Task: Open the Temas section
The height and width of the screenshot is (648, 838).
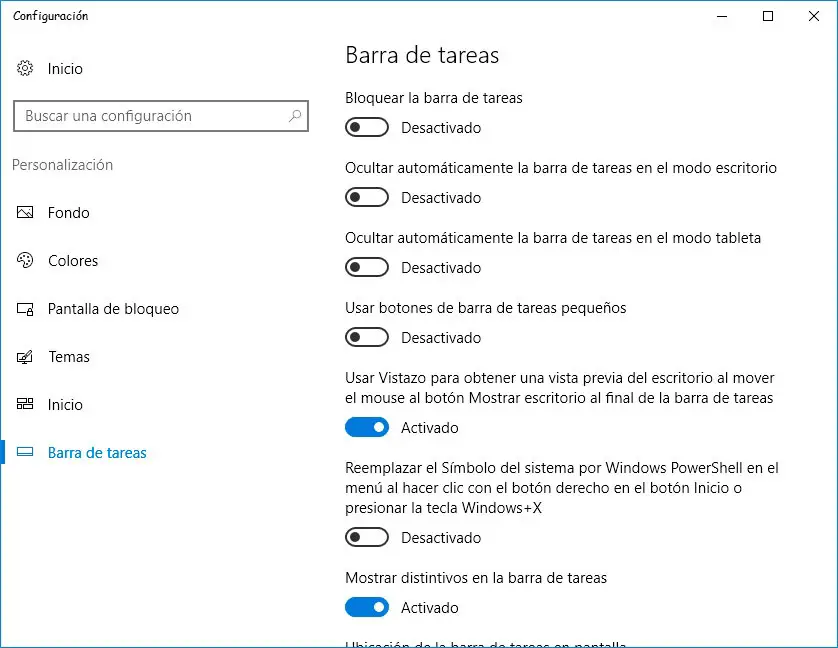Action: click(69, 357)
